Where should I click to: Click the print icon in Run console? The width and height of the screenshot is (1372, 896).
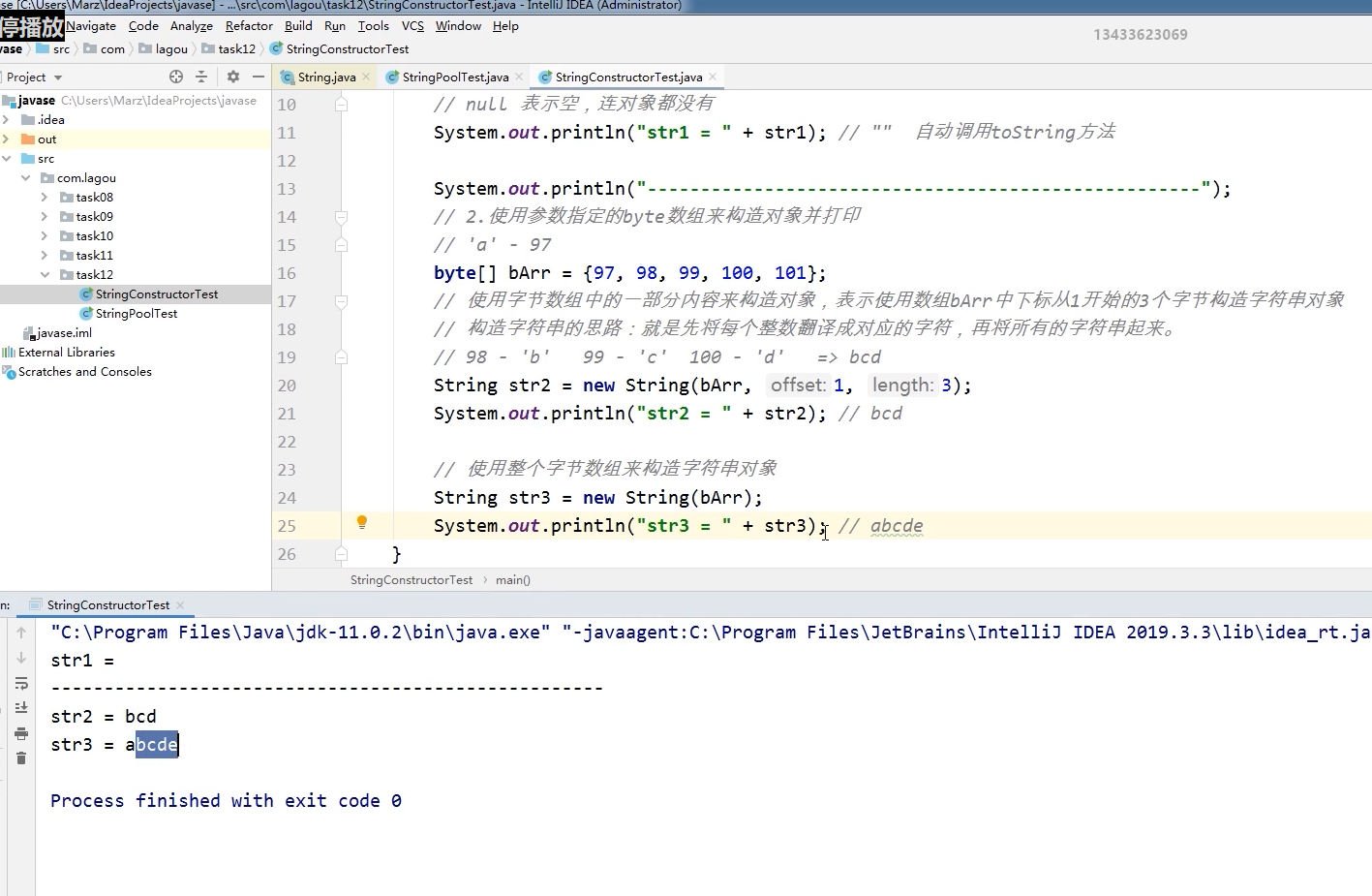click(x=21, y=733)
